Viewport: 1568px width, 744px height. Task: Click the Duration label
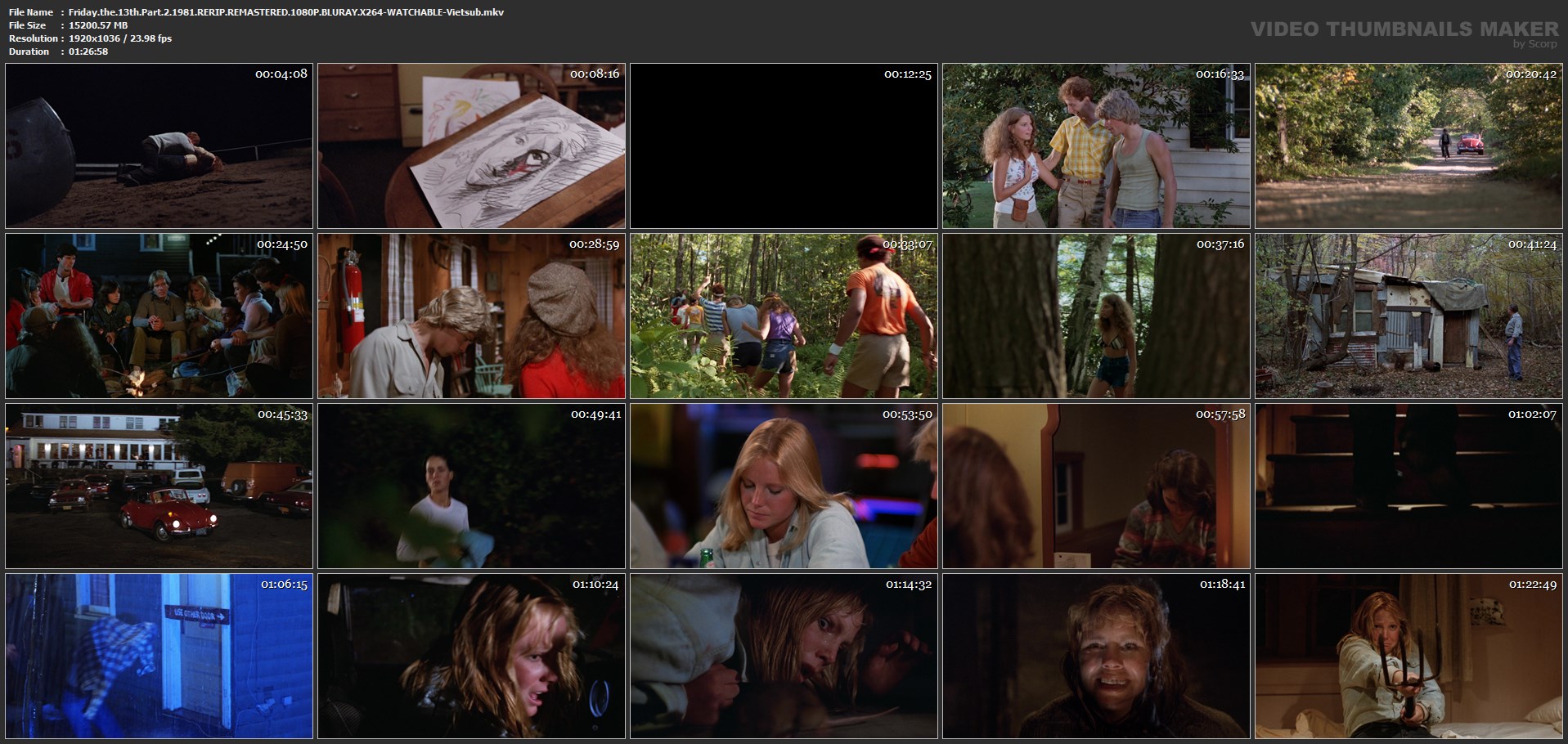29,52
